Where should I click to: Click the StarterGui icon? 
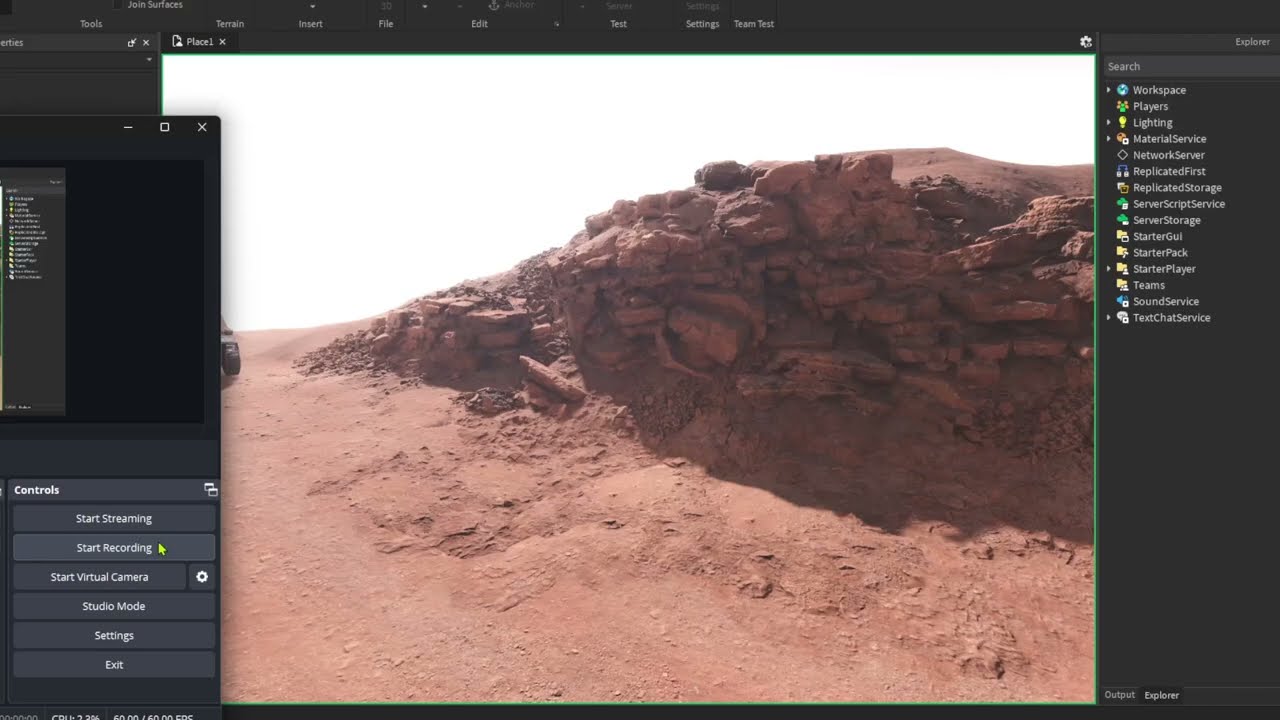1122,236
